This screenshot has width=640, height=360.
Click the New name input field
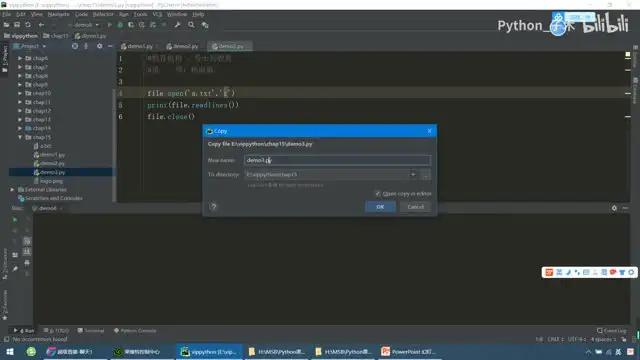point(337,160)
